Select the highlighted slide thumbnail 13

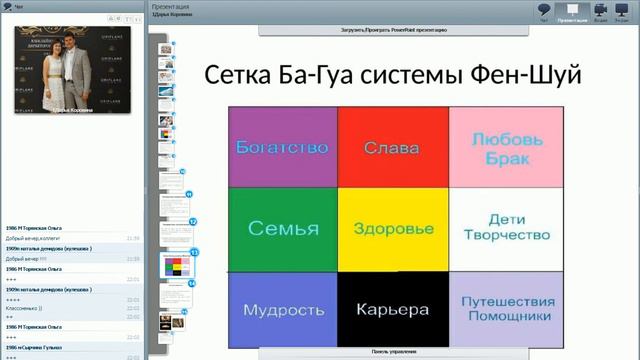(177, 265)
